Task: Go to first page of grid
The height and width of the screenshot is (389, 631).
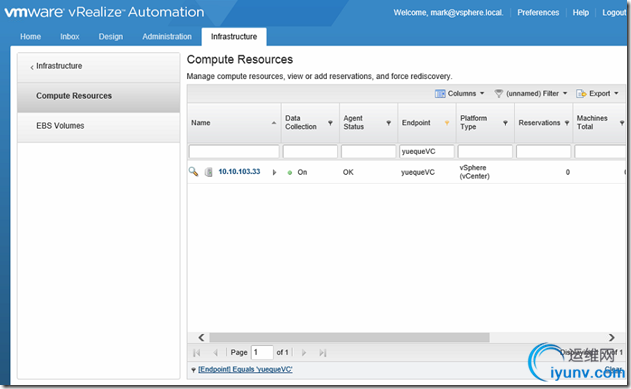Action: [197, 353]
